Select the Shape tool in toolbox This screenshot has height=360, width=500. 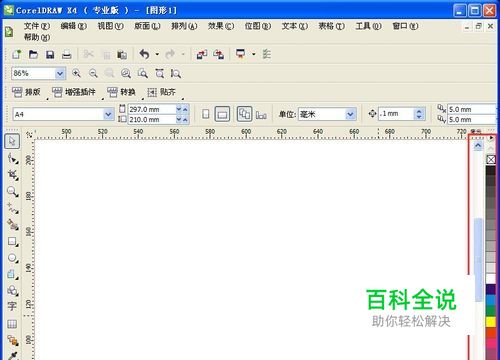pos(13,158)
